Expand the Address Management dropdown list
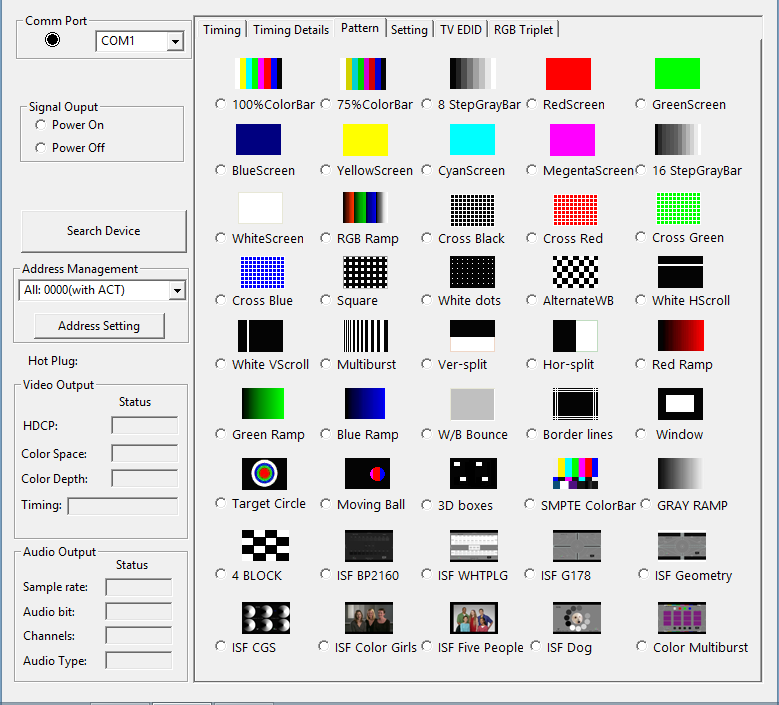This screenshot has height=705, width=779. (x=177, y=290)
